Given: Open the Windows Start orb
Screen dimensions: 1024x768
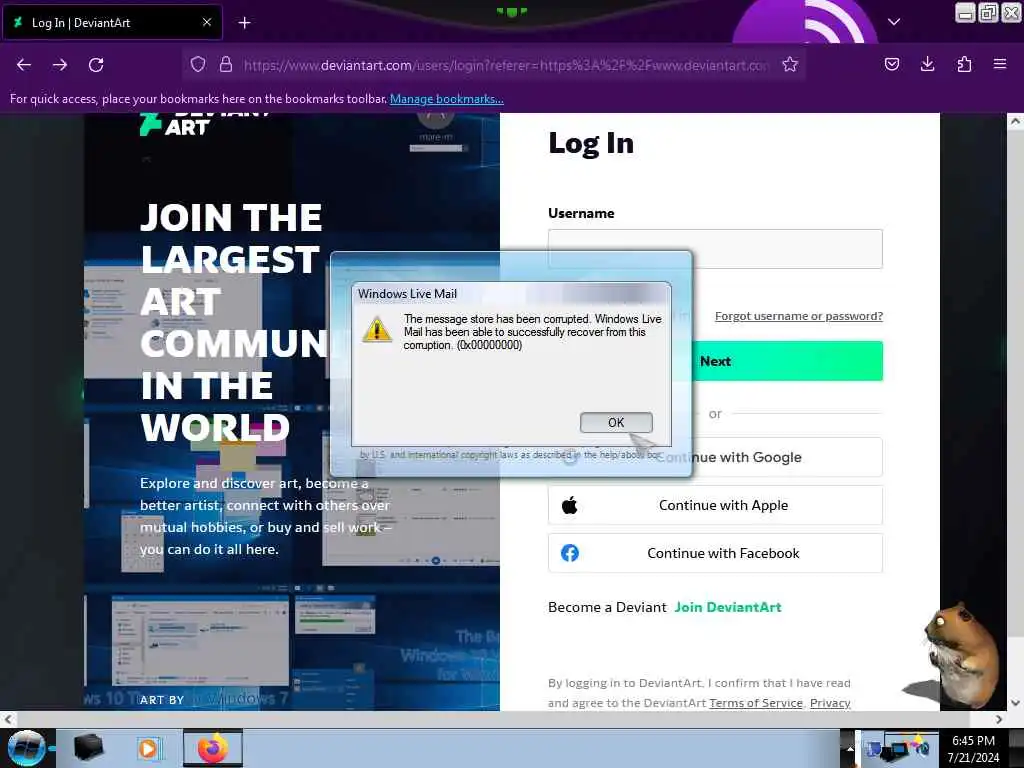Looking at the screenshot, I should click(27, 748).
